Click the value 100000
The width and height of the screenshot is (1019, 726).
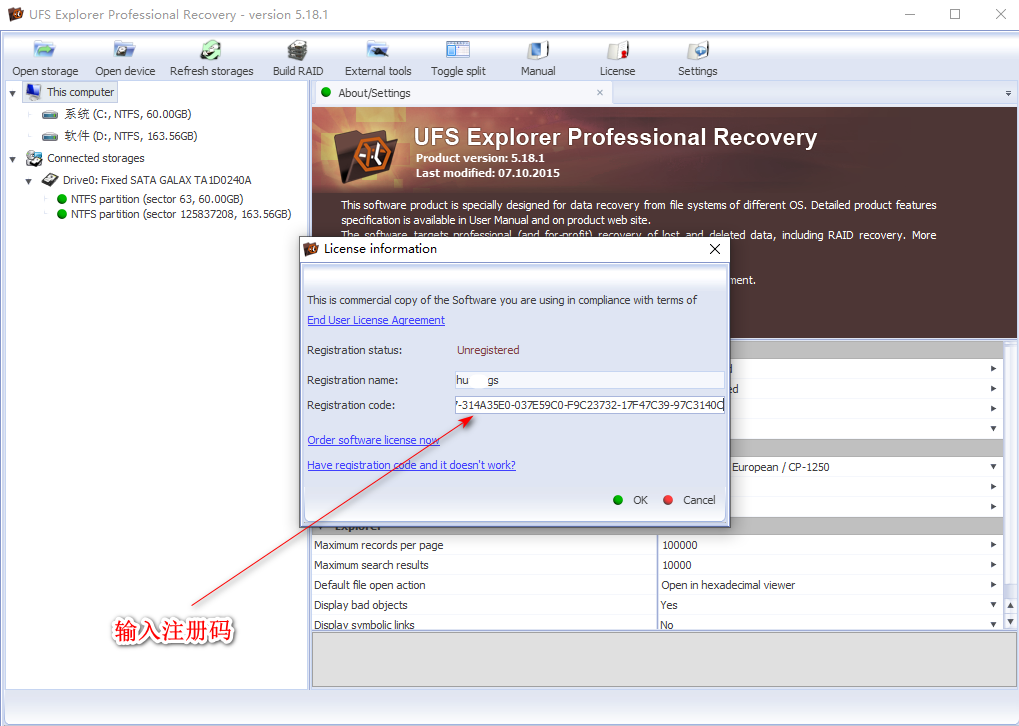(680, 545)
